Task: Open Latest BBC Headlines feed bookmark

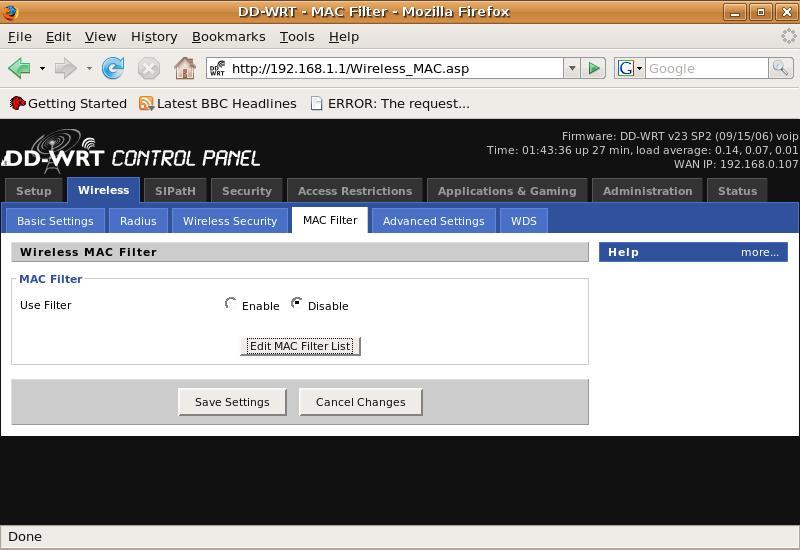Action: (x=218, y=104)
